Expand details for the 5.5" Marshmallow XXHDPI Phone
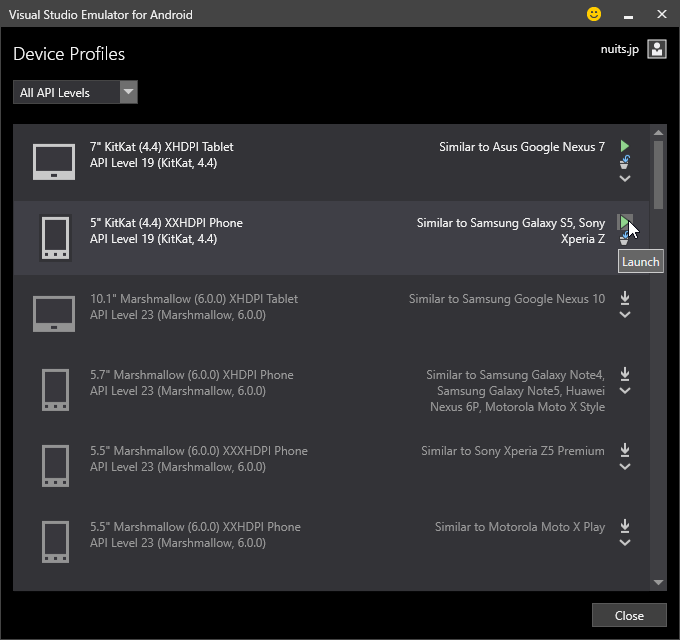680x640 pixels. coord(624,543)
